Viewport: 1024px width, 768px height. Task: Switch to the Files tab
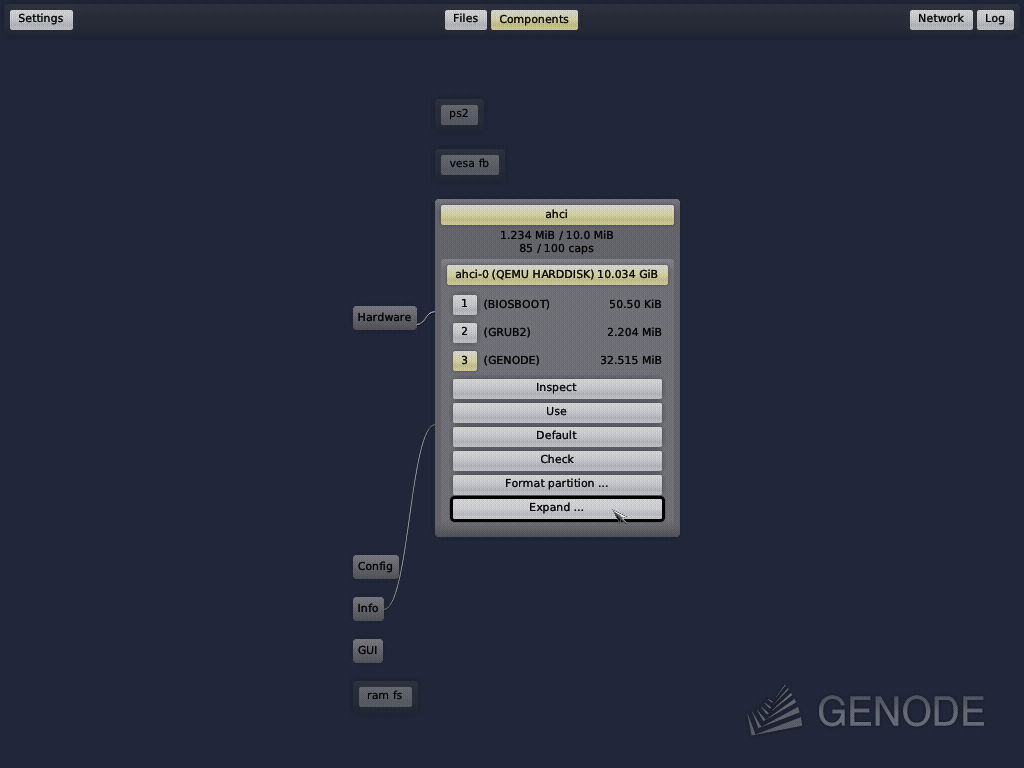coord(465,18)
